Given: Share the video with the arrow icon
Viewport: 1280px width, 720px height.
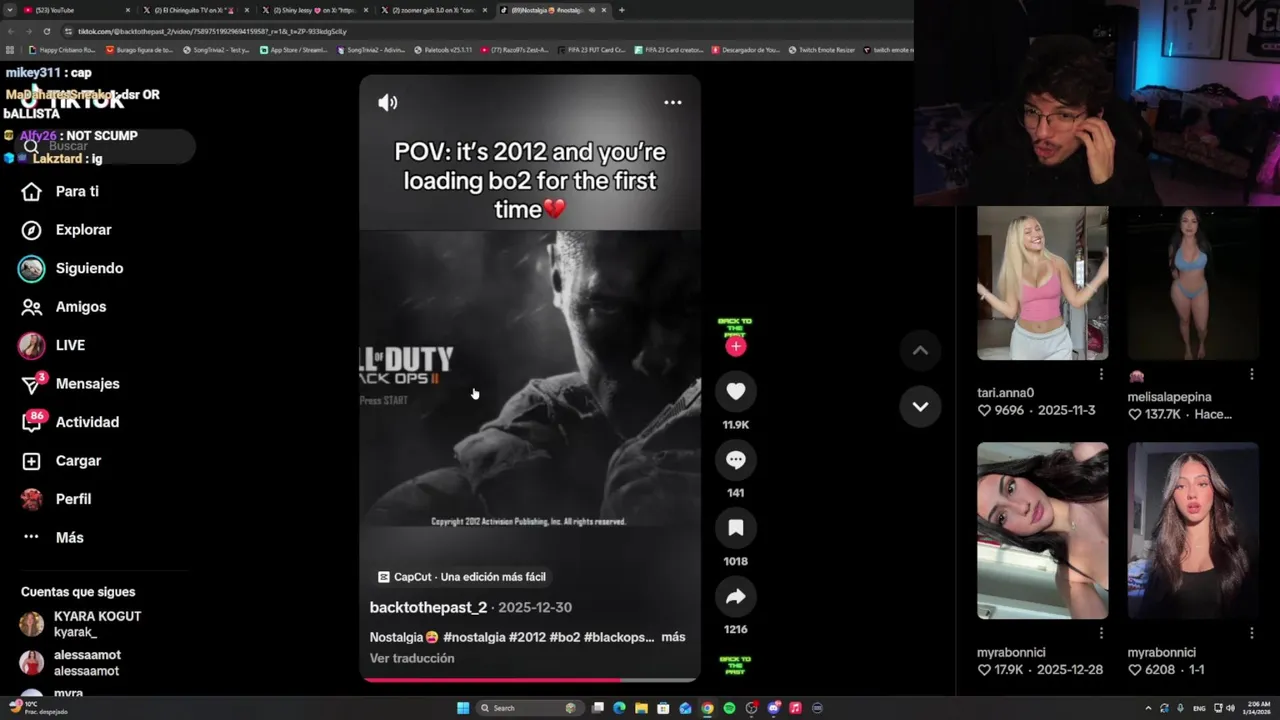Looking at the screenshot, I should 736,597.
